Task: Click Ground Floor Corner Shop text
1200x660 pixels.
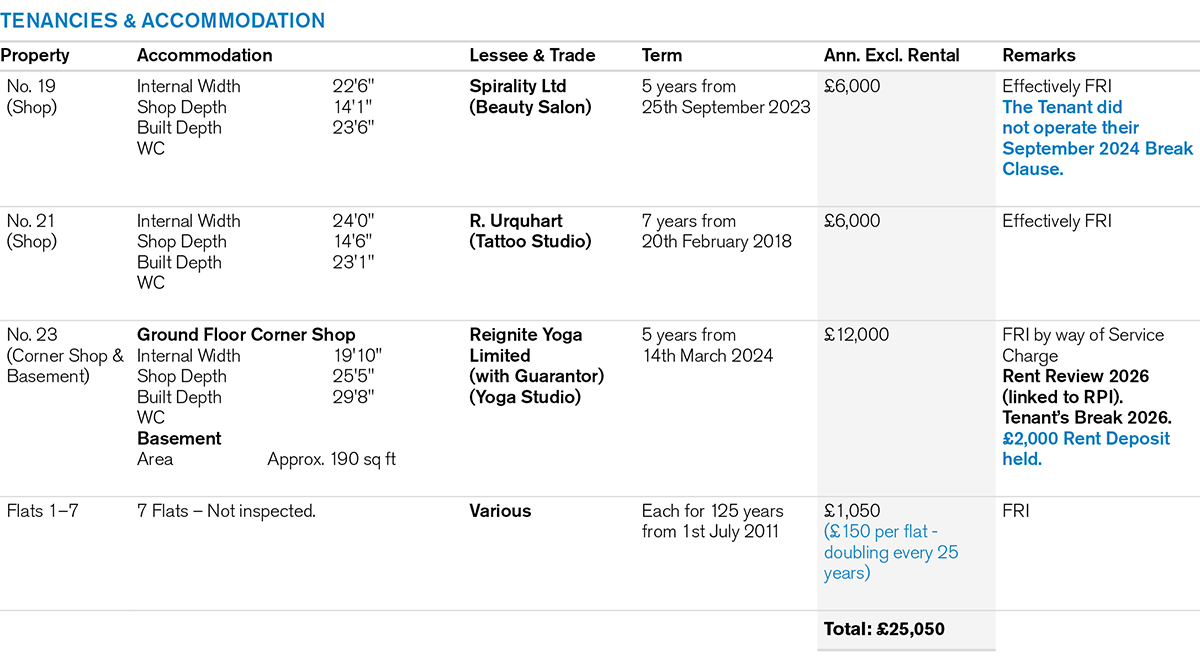Action: [246, 335]
